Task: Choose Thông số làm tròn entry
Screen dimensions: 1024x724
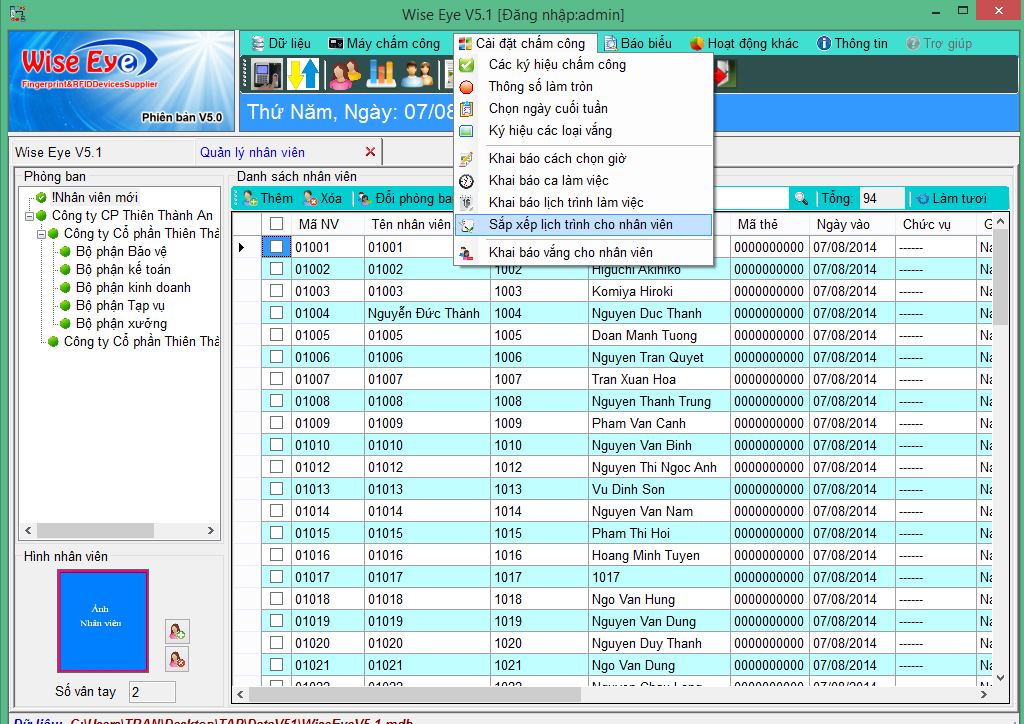Action: point(583,87)
